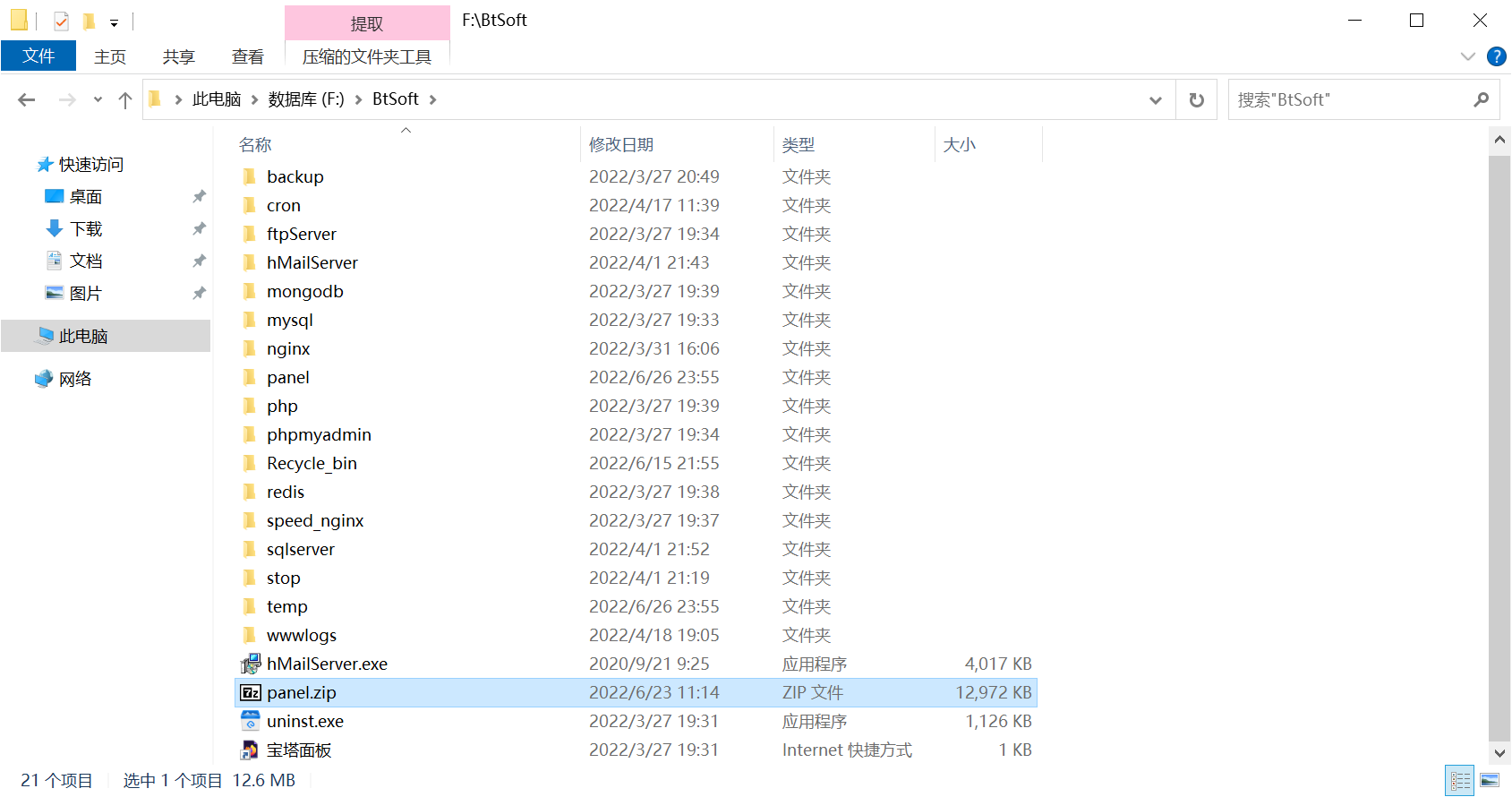
Task: Open the 压缩的文件夹工具 tab
Action: (367, 56)
